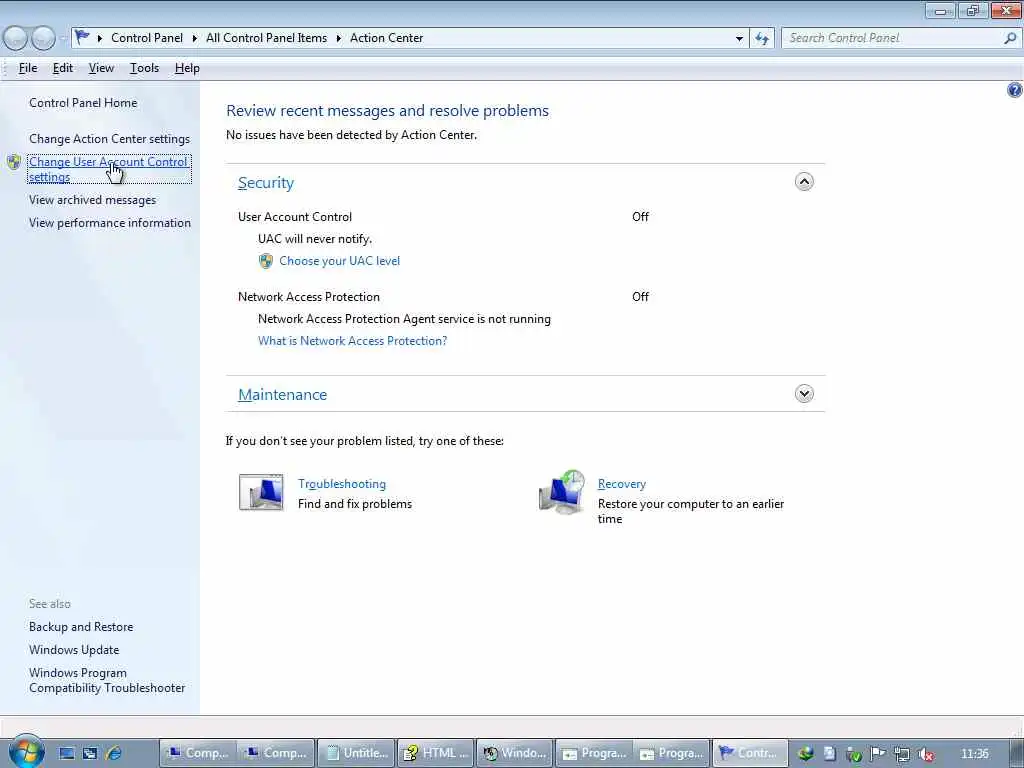Screen dimensions: 1024x768
Task: Open the Troubleshooting link
Action: (342, 484)
